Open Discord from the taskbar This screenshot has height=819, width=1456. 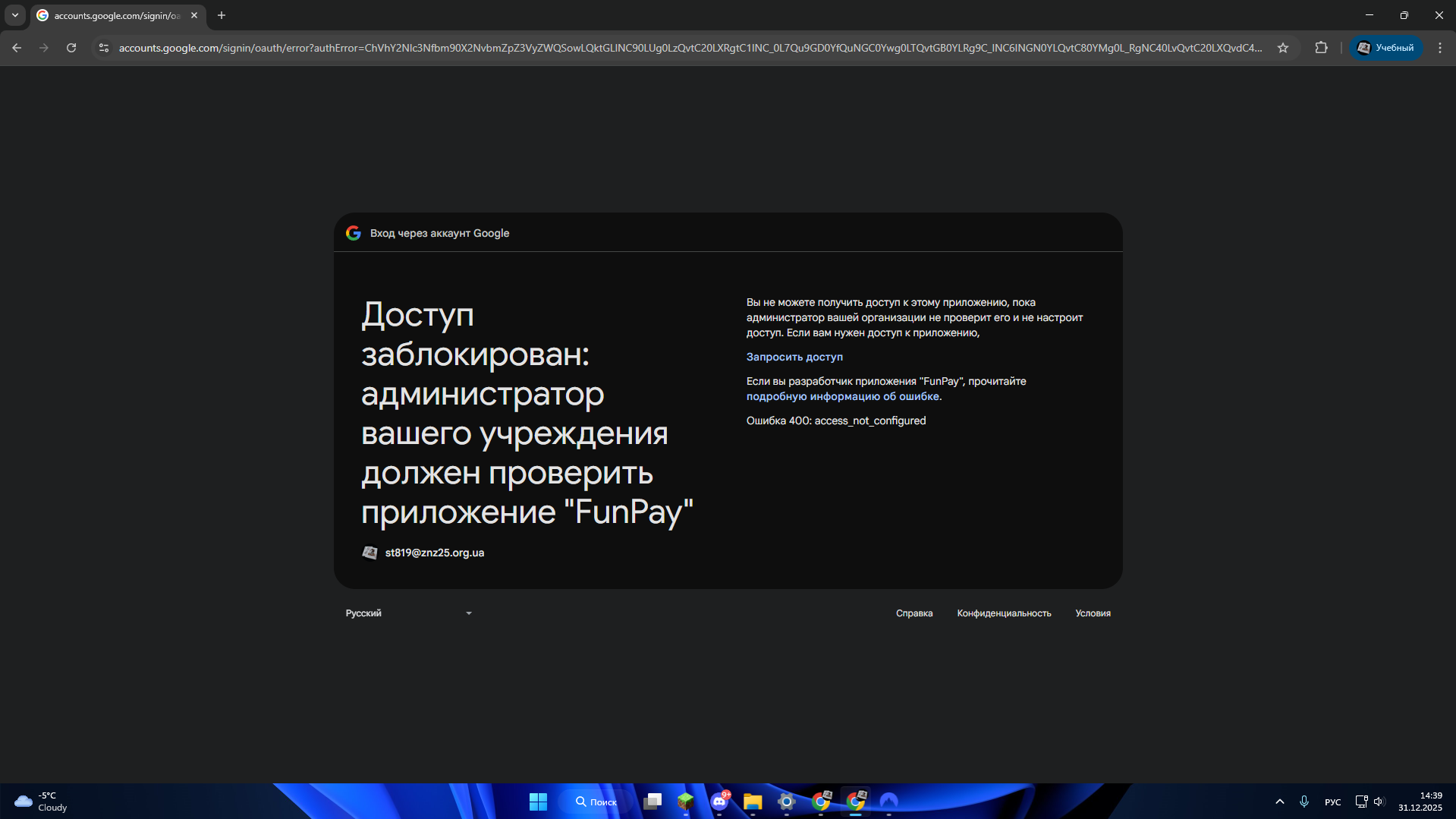pos(719,802)
